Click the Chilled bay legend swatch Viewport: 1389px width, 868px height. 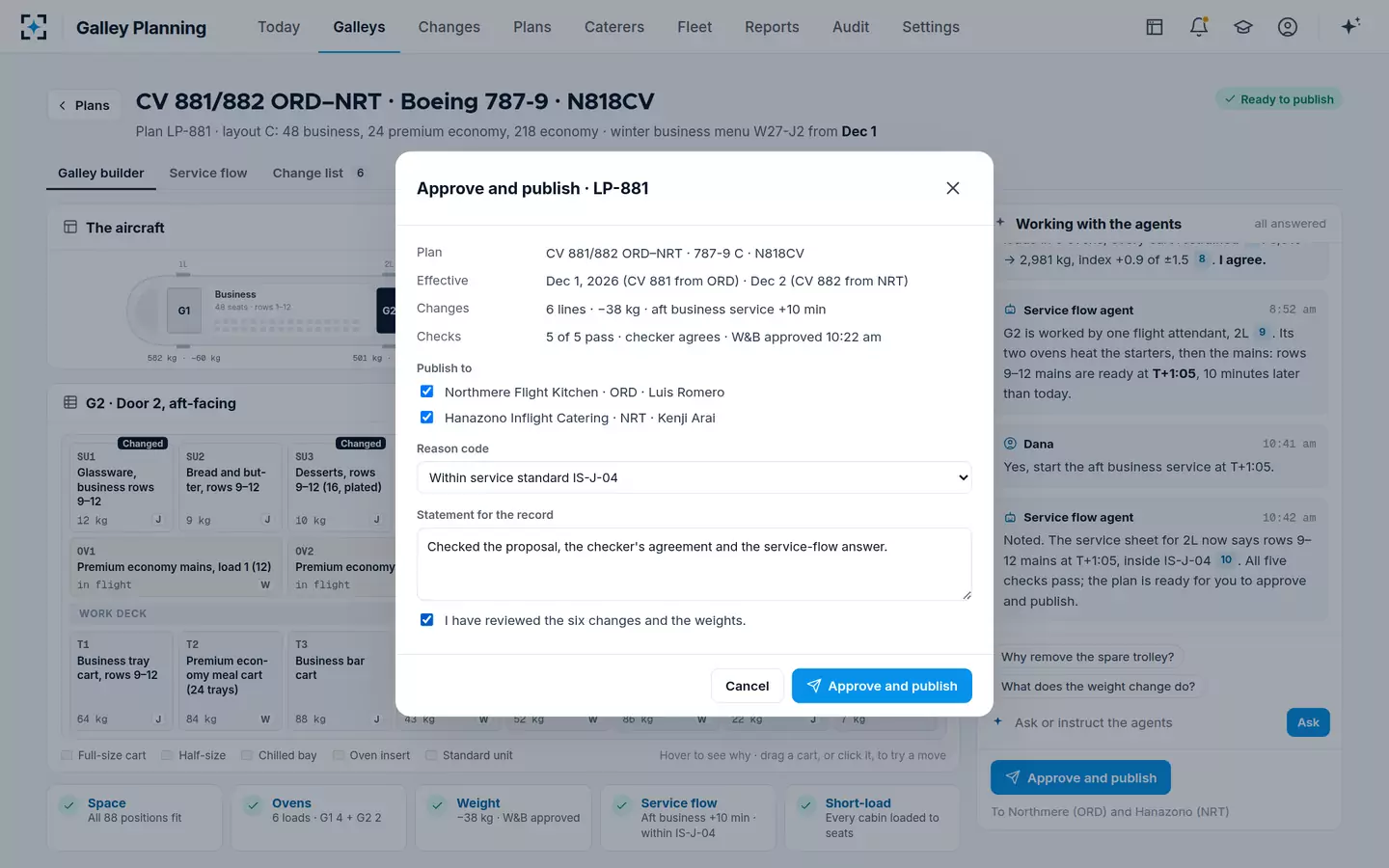(x=247, y=756)
